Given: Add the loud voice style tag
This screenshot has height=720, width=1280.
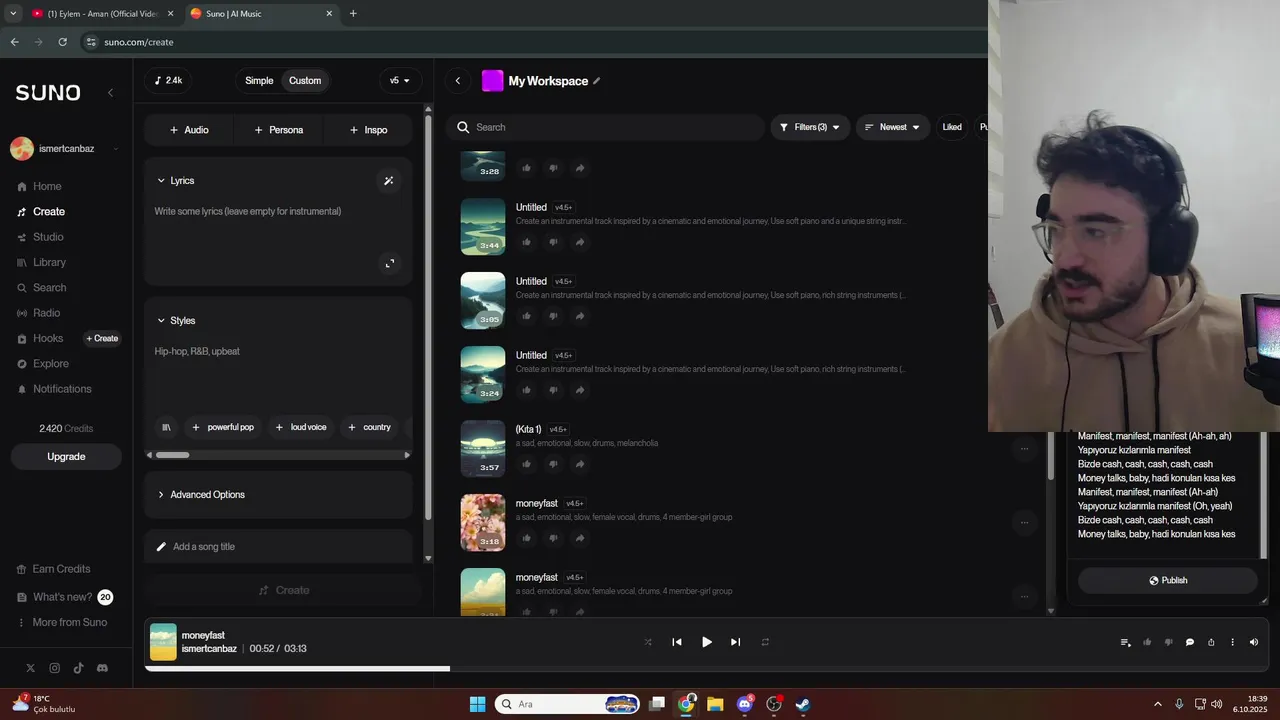Looking at the screenshot, I should pos(301,427).
